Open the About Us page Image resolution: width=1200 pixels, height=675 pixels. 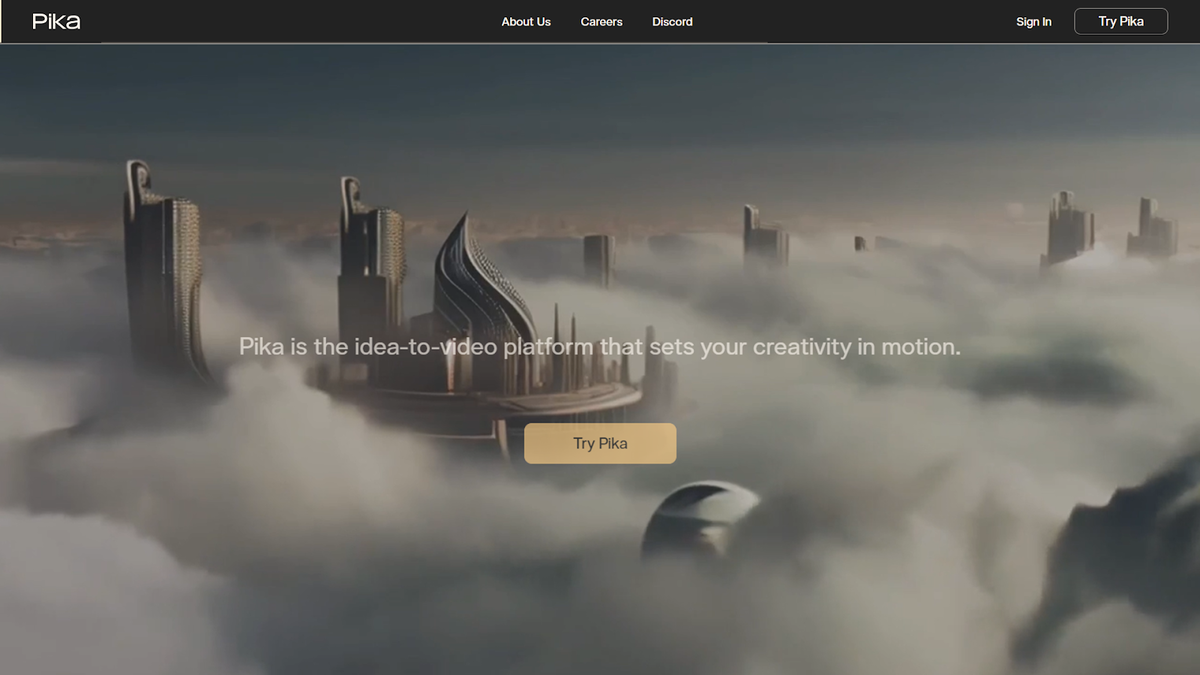pyautogui.click(x=526, y=22)
